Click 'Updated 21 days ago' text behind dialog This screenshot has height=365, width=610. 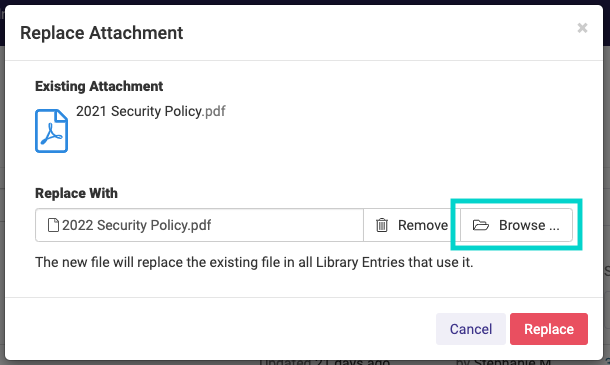pyautogui.click(x=324, y=362)
